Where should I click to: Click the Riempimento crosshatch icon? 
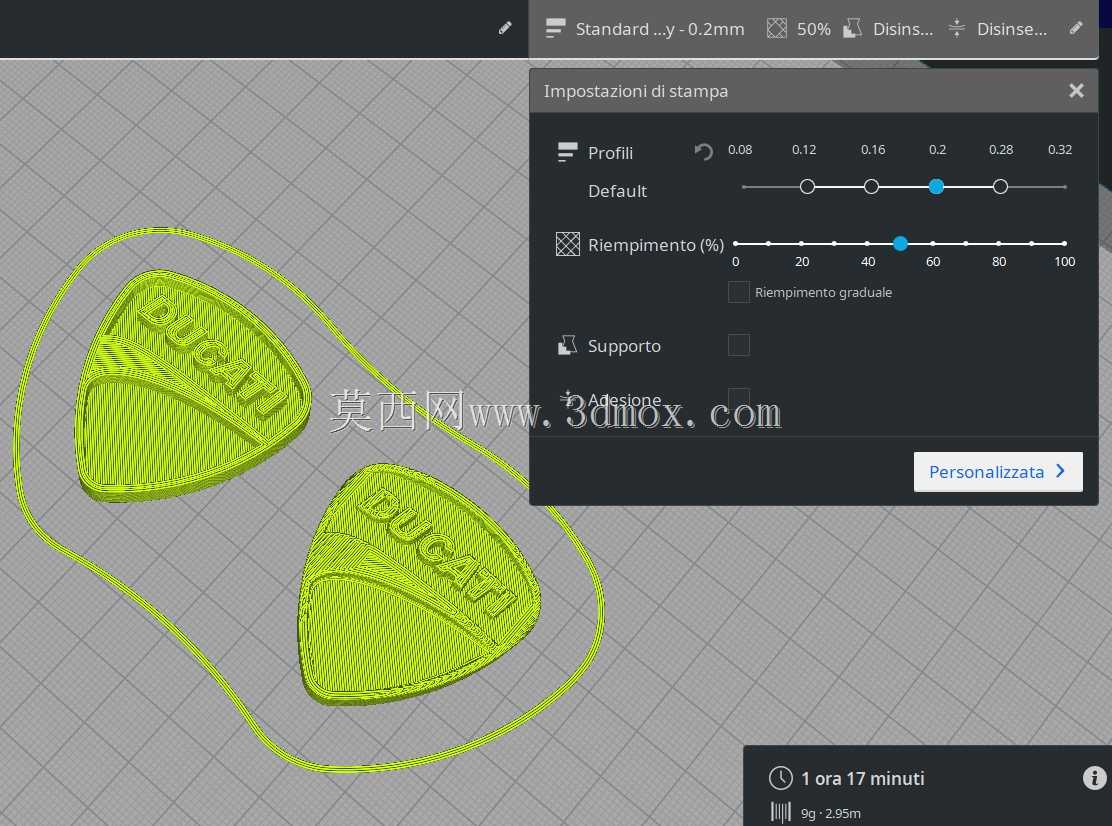pos(567,244)
